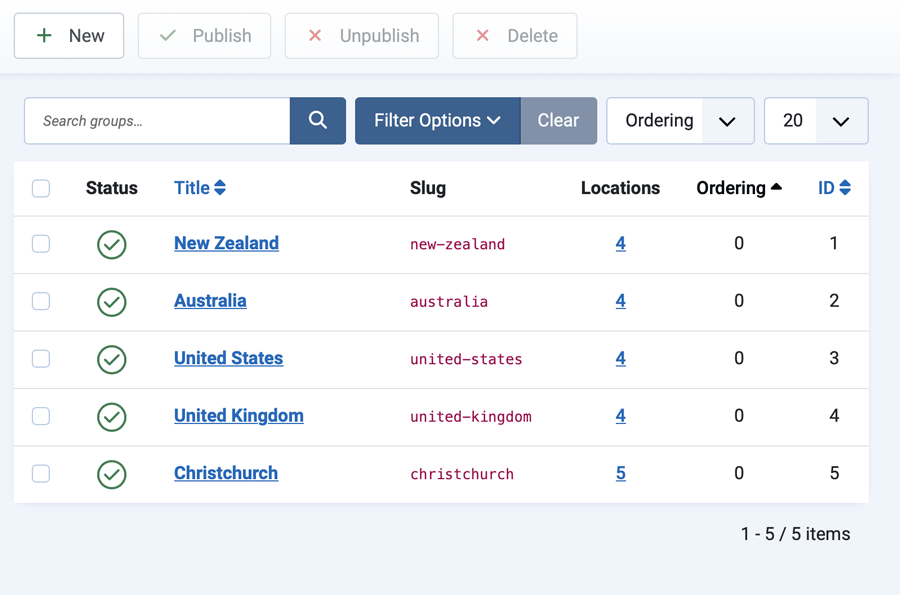Sort by ID column header
Viewport: 900px width, 595px height.
pos(833,188)
